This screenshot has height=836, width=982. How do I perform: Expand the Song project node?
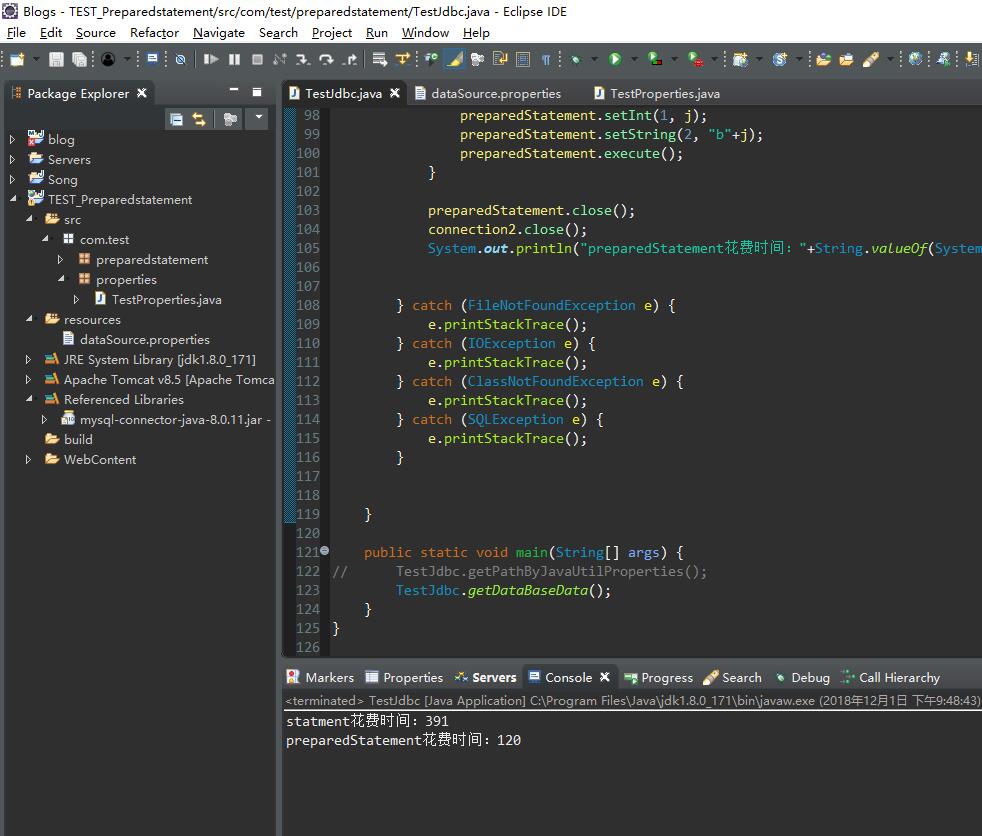12,180
